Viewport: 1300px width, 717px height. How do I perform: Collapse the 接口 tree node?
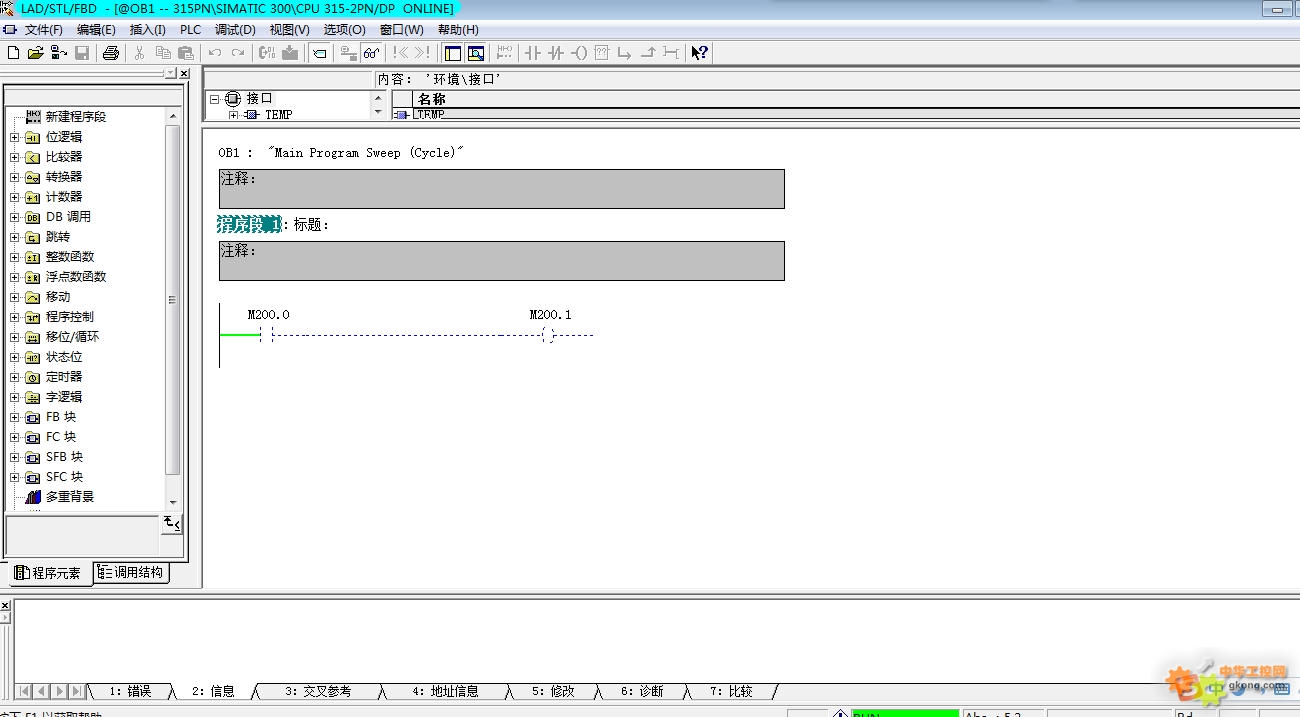[x=214, y=98]
